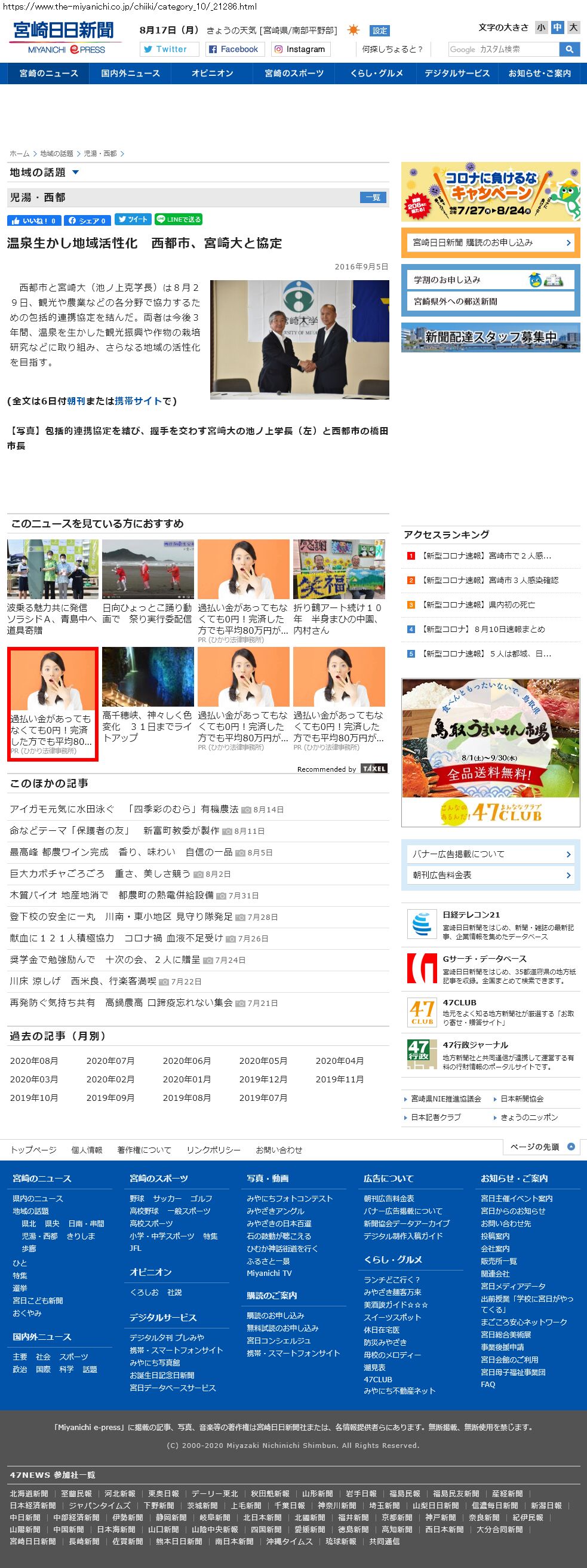Image resolution: width=587 pixels, height=1568 pixels.
Task: Set text size to medium (中)
Action: click(557, 27)
